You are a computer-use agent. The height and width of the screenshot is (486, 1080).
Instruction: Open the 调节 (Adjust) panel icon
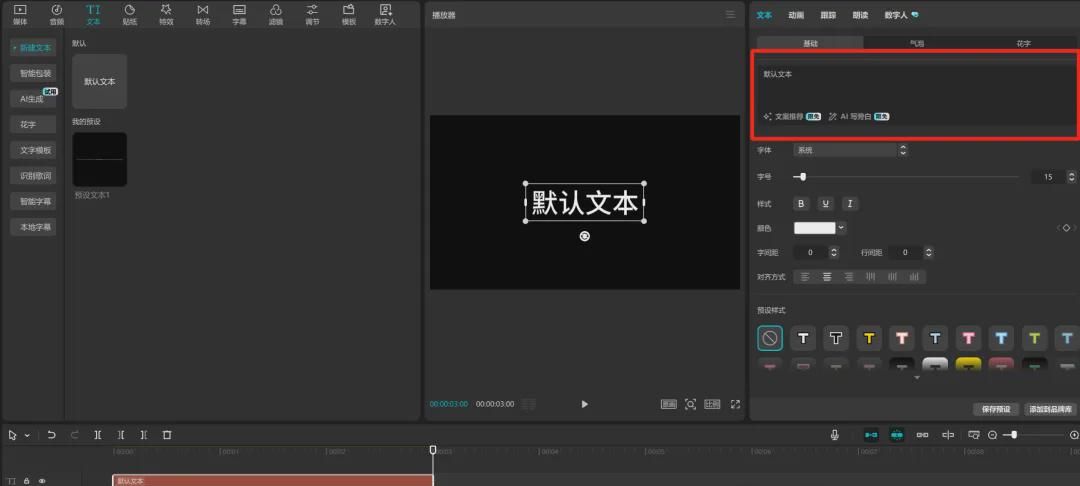pos(312,14)
